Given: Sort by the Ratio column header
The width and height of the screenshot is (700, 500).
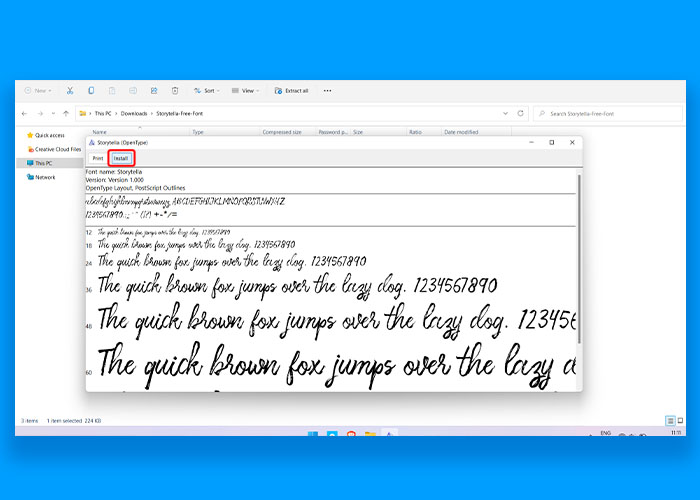Looking at the screenshot, I should click(x=415, y=132).
